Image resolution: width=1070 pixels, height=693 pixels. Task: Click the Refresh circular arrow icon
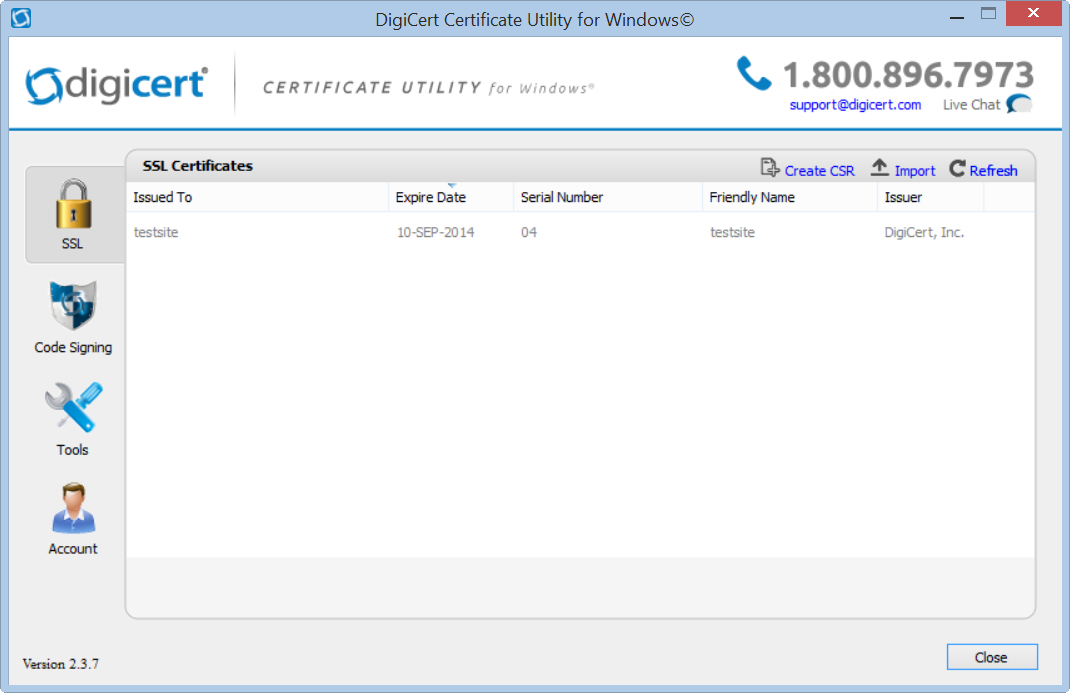tap(957, 168)
